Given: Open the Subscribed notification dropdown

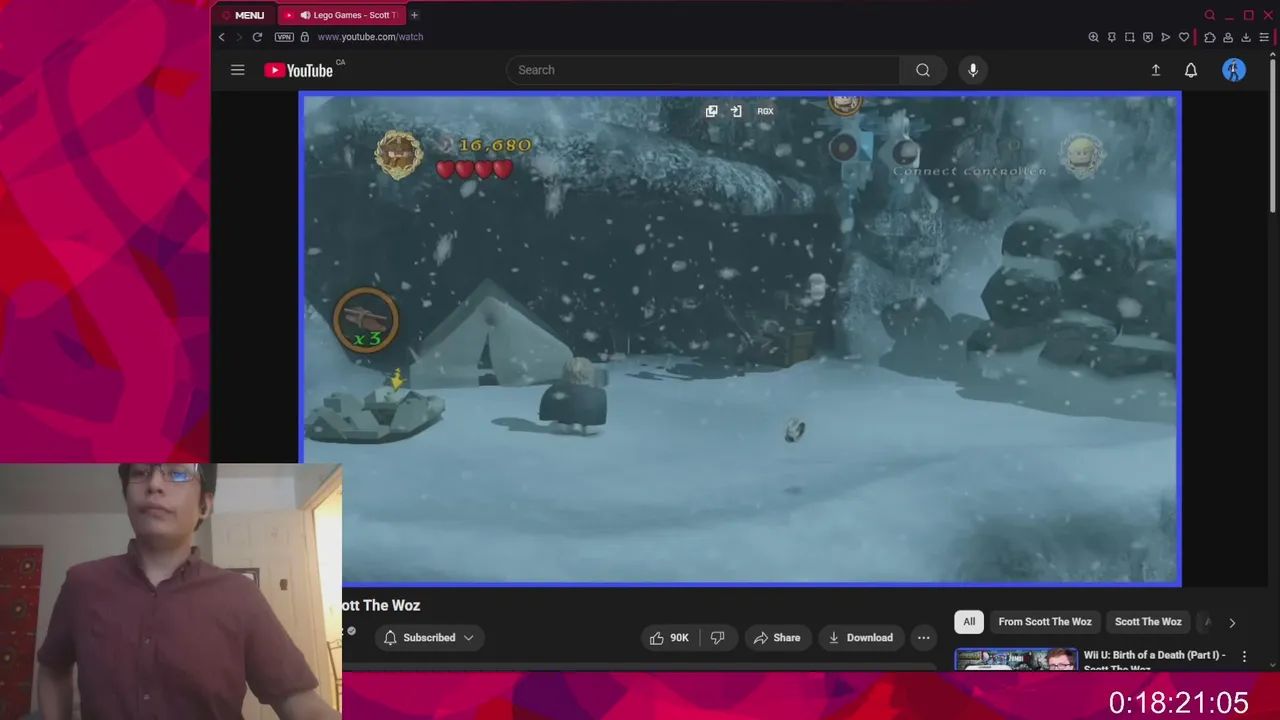Looking at the screenshot, I should 429,638.
